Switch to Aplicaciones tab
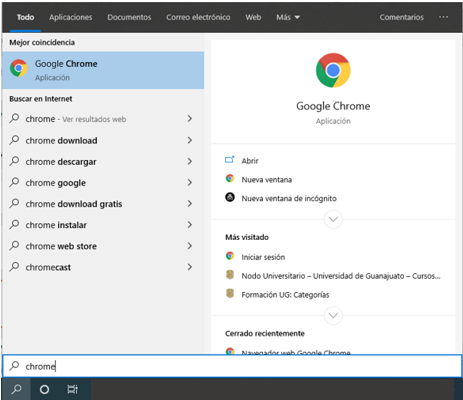The image size is (463, 400). tap(71, 17)
